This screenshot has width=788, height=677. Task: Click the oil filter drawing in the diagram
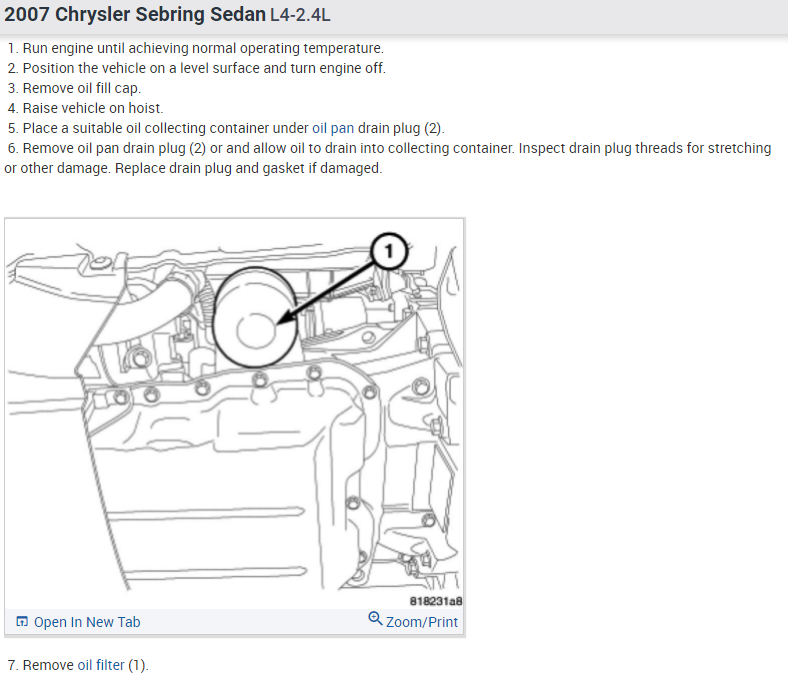pyautogui.click(x=255, y=318)
